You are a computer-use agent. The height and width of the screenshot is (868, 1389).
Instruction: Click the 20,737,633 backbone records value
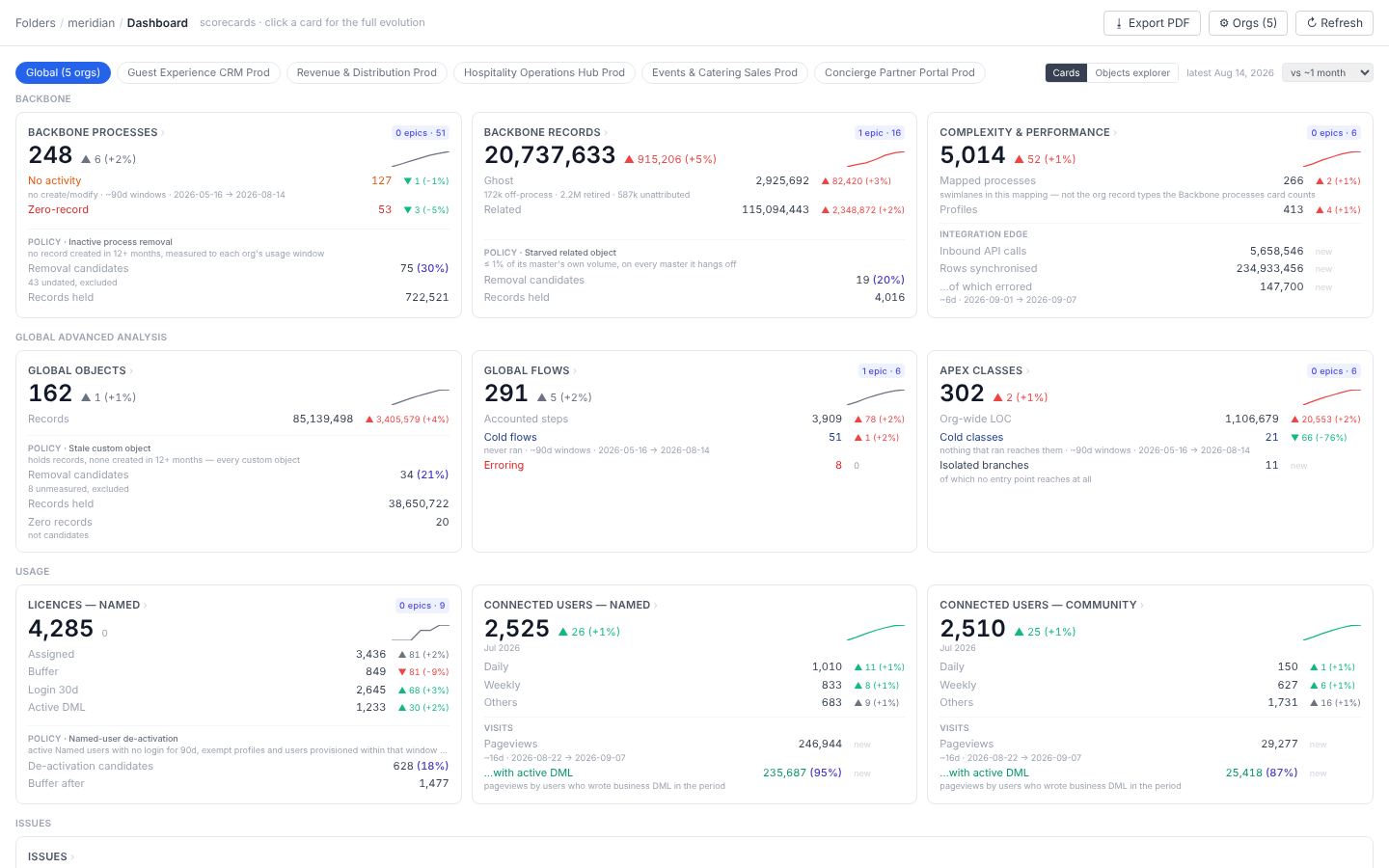(x=550, y=155)
